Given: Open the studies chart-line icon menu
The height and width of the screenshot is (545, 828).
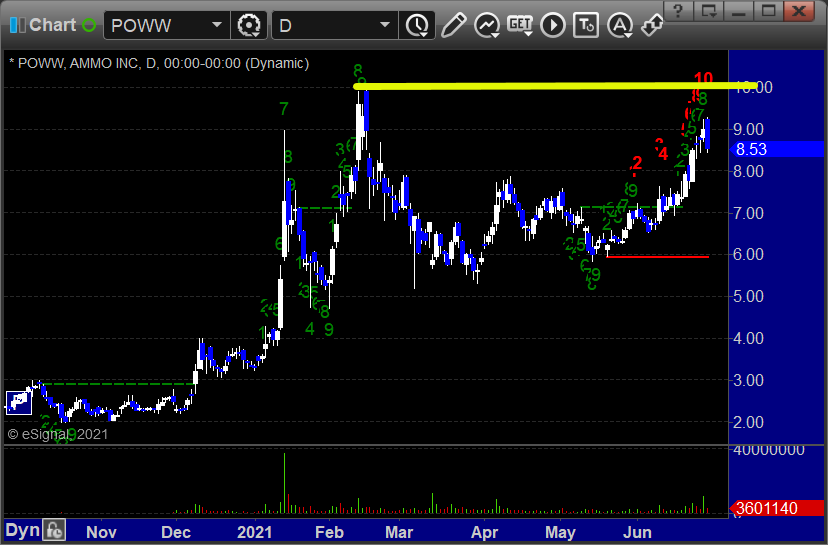Looking at the screenshot, I should [487, 25].
